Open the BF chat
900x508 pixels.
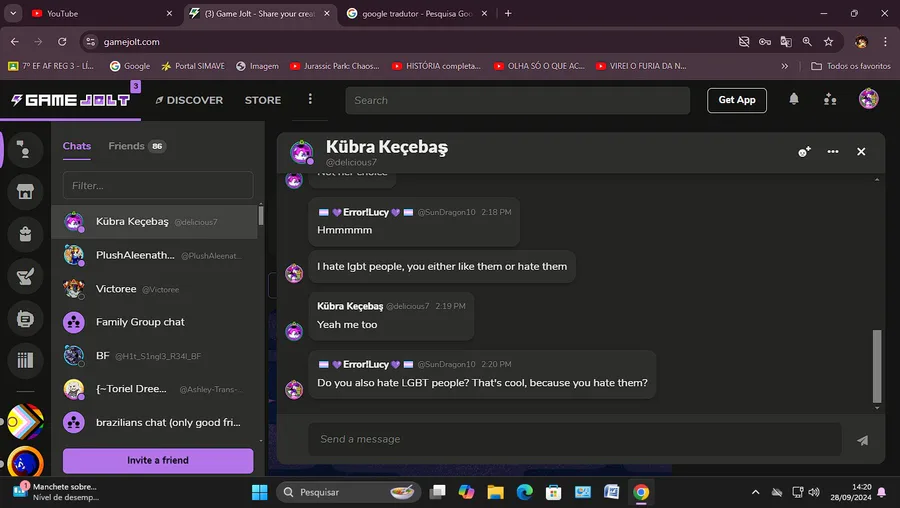pyautogui.click(x=154, y=356)
